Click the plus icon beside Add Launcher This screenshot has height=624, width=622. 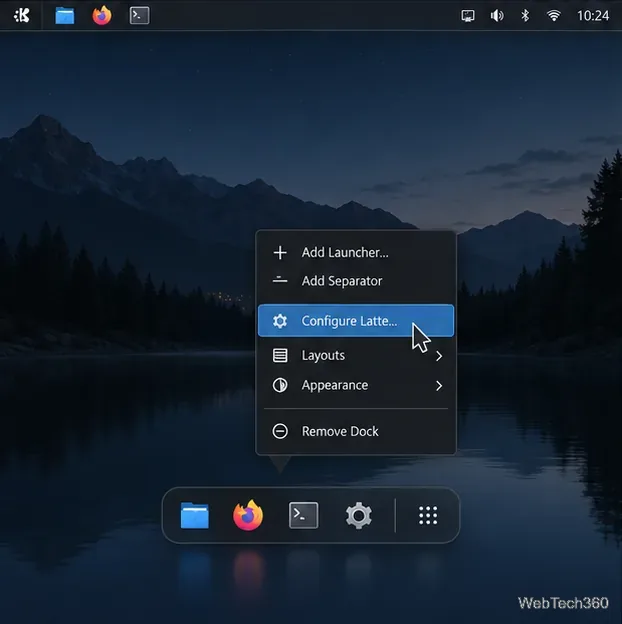[x=280, y=253]
